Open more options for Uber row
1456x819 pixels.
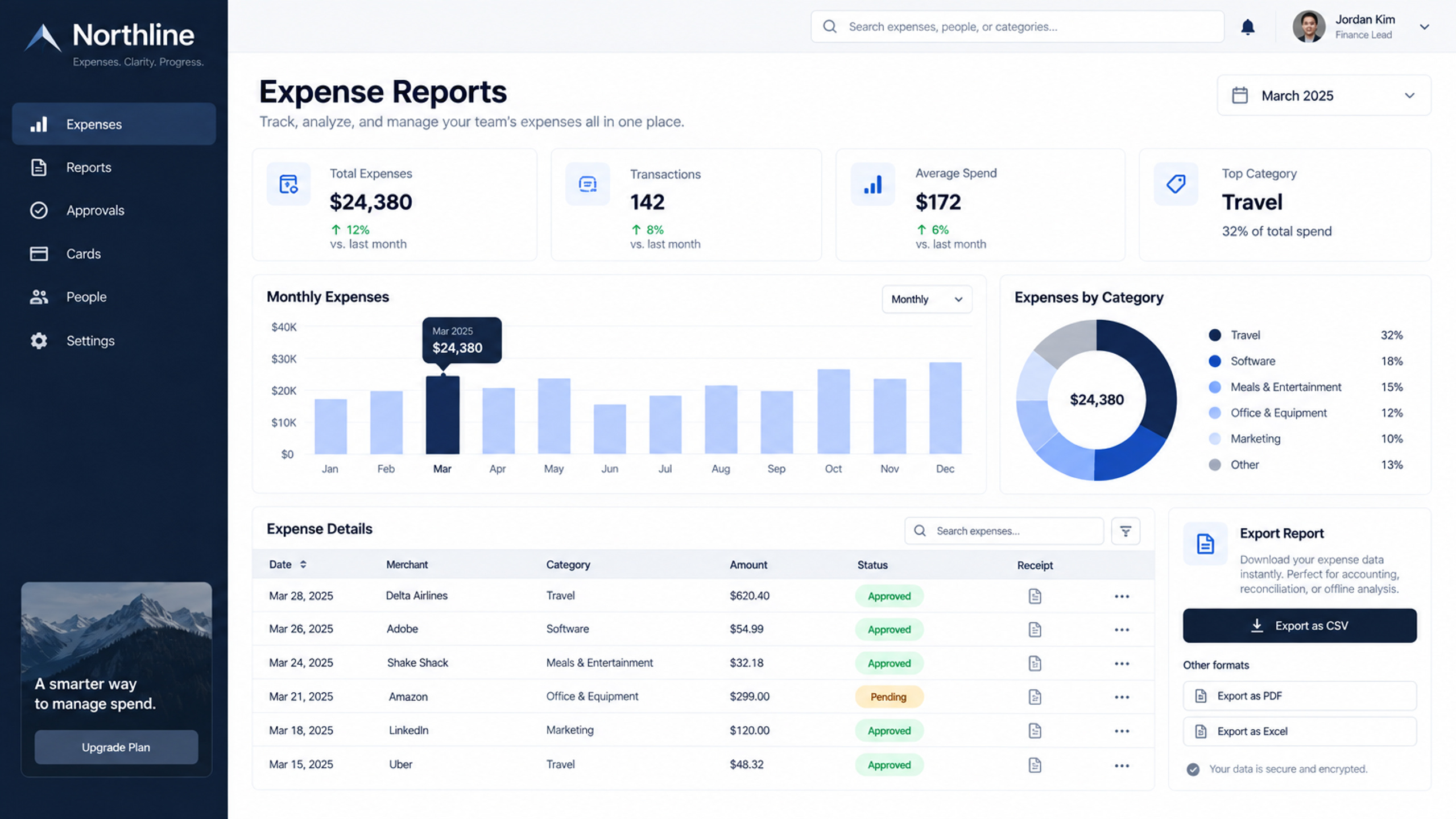click(x=1122, y=766)
